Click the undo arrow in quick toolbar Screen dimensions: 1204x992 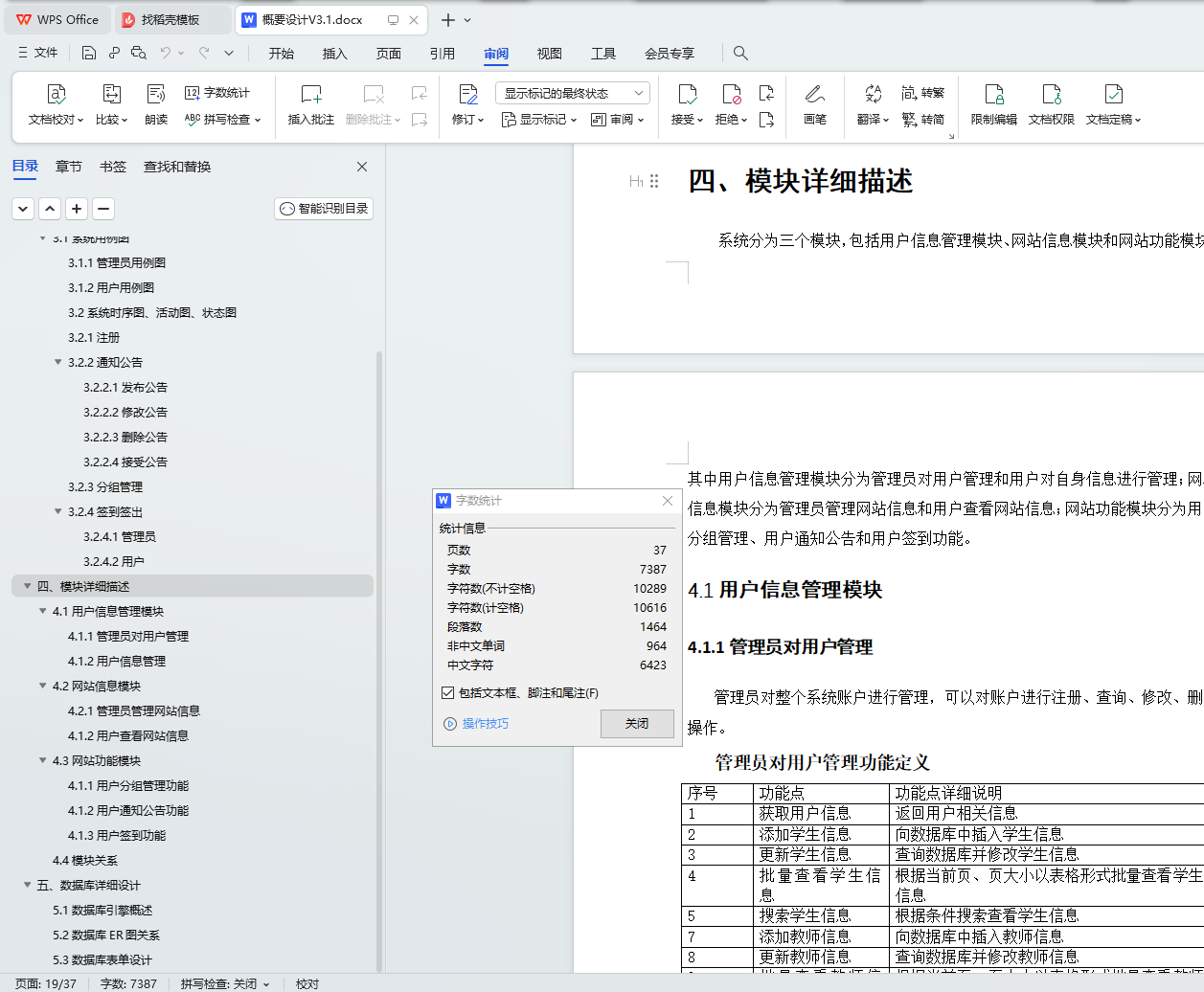[x=165, y=54]
